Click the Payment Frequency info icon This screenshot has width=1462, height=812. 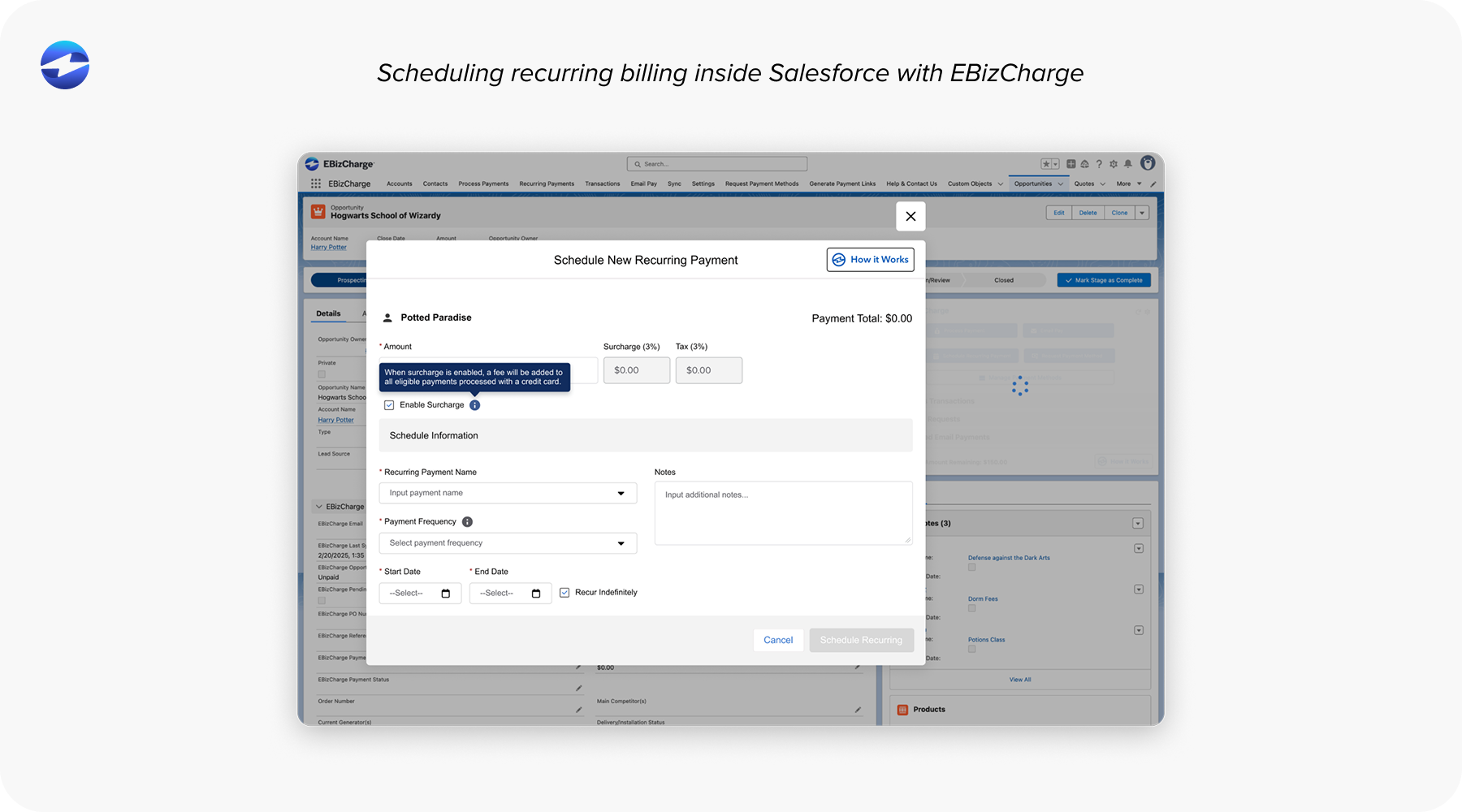click(x=467, y=521)
